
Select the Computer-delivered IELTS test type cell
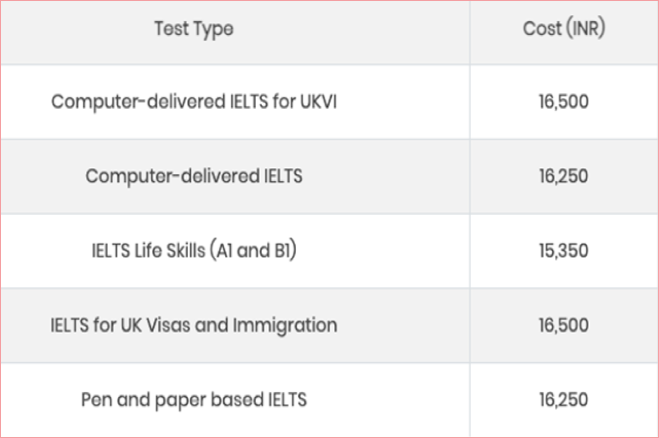[194, 176]
